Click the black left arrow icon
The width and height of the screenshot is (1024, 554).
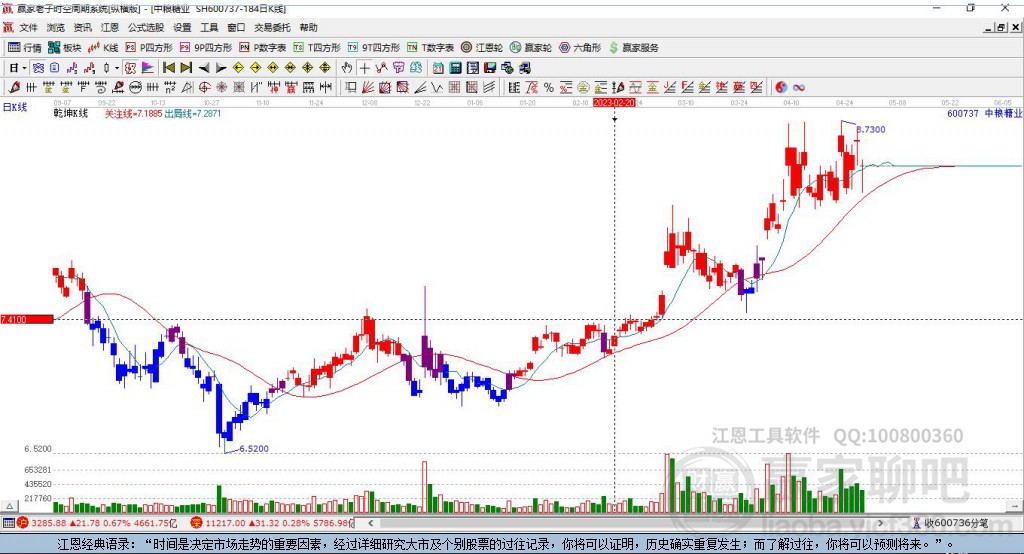(204, 68)
